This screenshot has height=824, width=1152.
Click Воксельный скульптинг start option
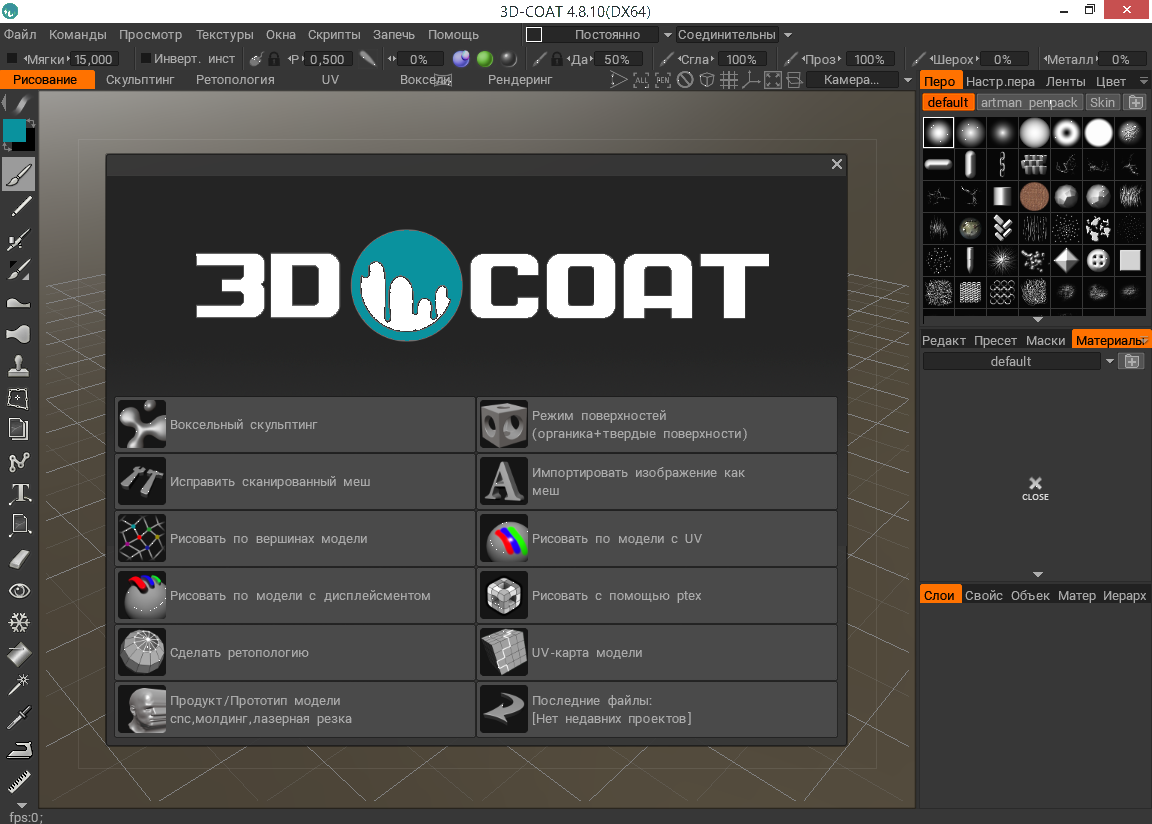(x=295, y=424)
